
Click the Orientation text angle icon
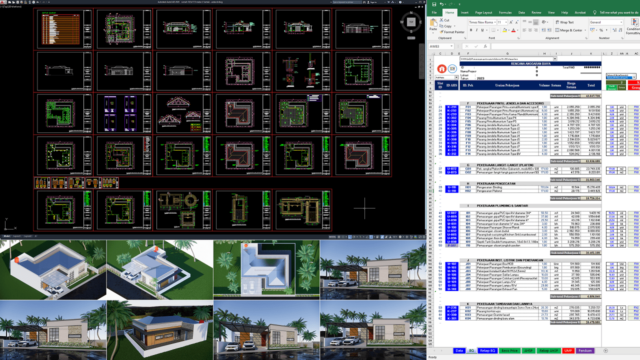click(x=544, y=22)
